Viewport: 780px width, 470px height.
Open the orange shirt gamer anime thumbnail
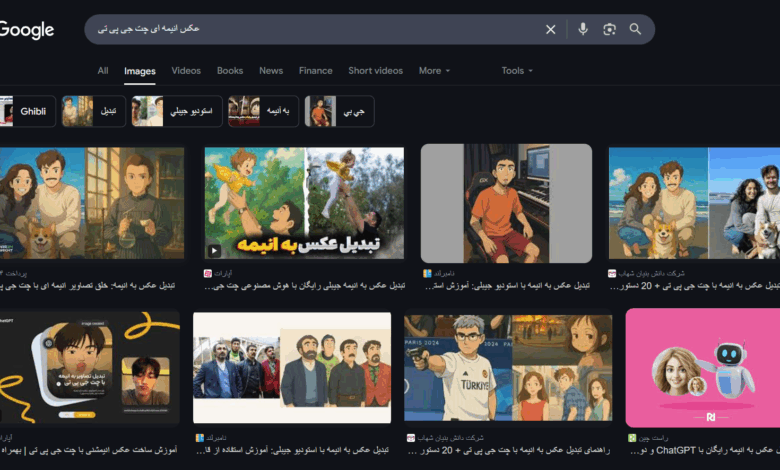tap(506, 203)
